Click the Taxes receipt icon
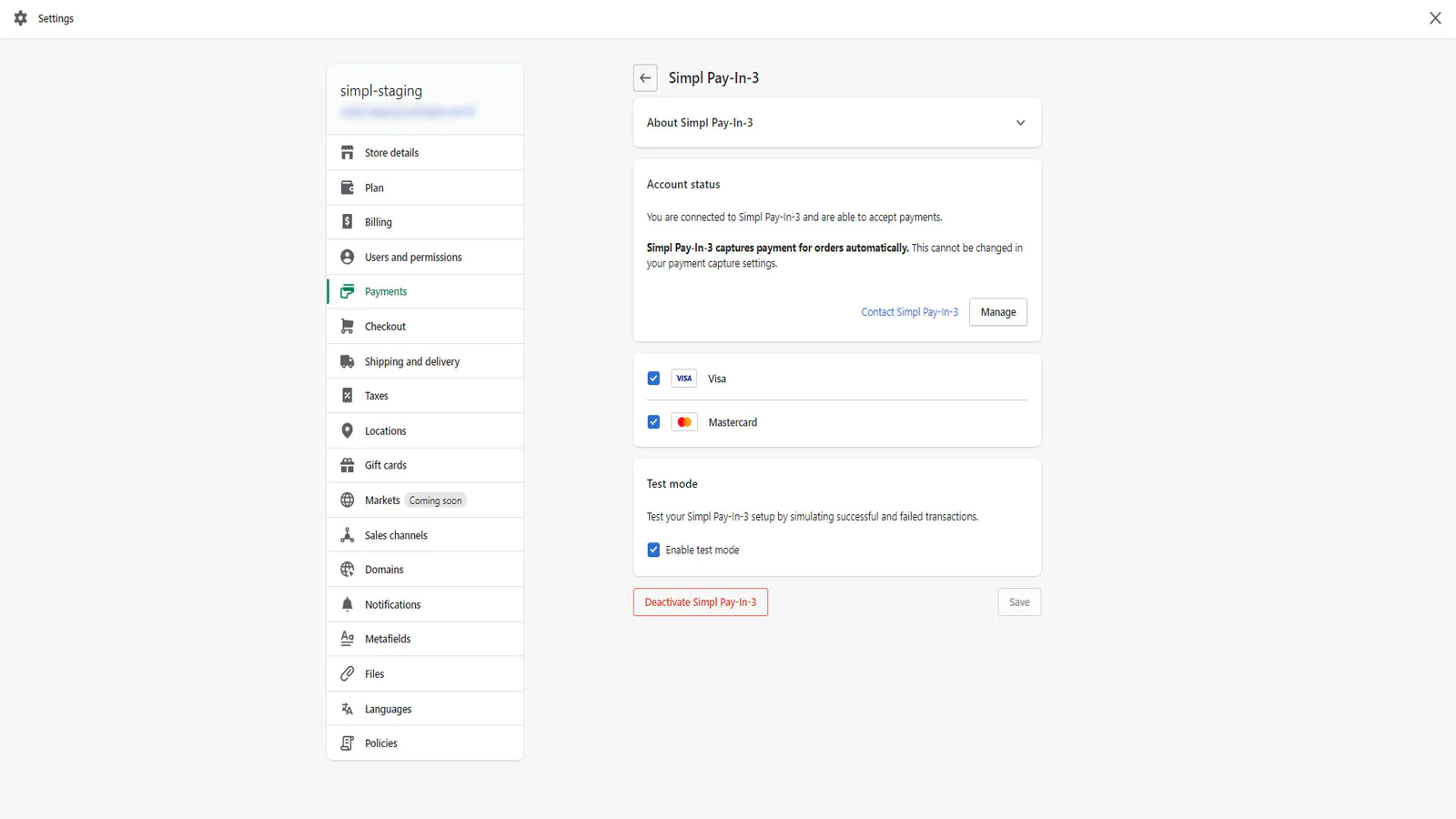Viewport: 1456px width, 819px height. [347, 396]
